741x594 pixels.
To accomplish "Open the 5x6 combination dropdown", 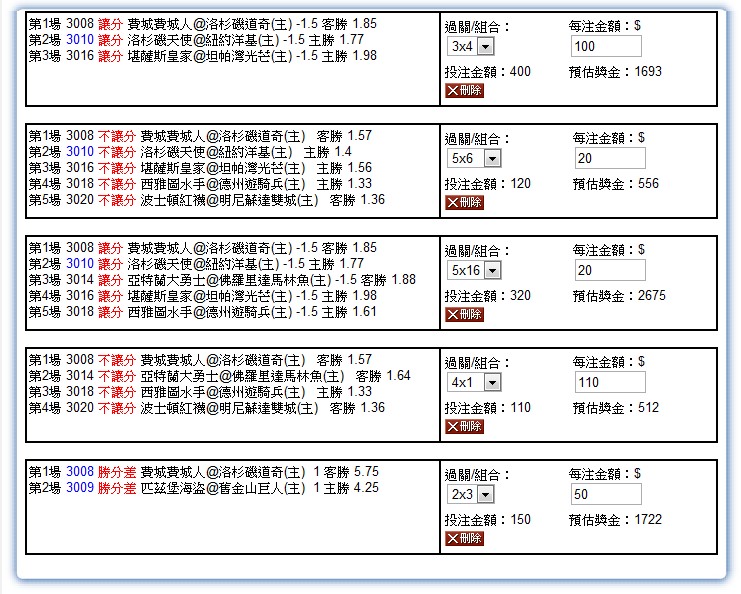I will [x=474, y=158].
